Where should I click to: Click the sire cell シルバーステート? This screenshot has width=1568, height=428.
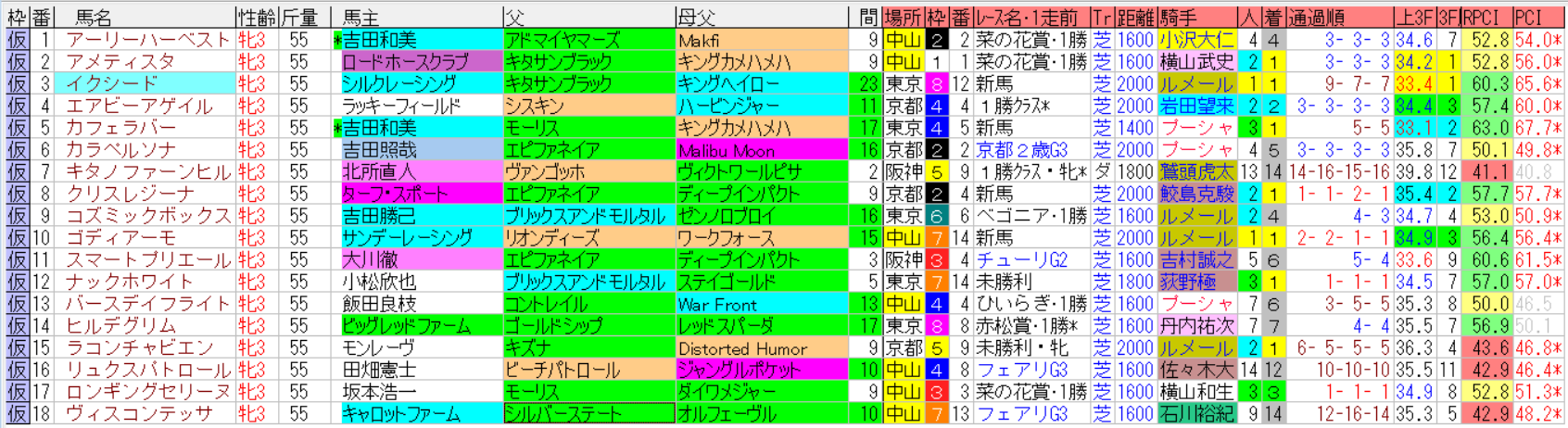pyautogui.click(x=561, y=414)
